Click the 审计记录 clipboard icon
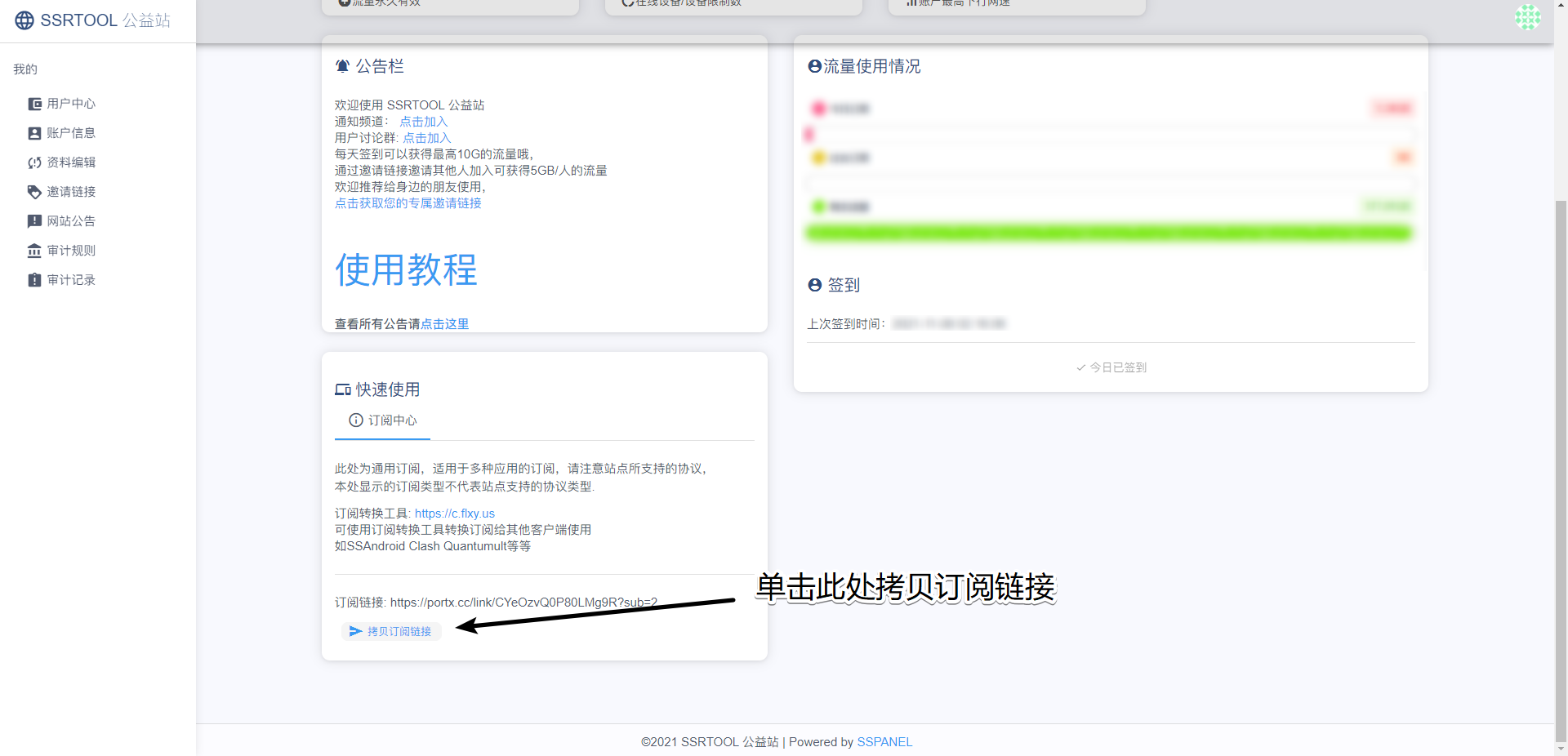Screen dimensions: 1568x756 (34, 280)
